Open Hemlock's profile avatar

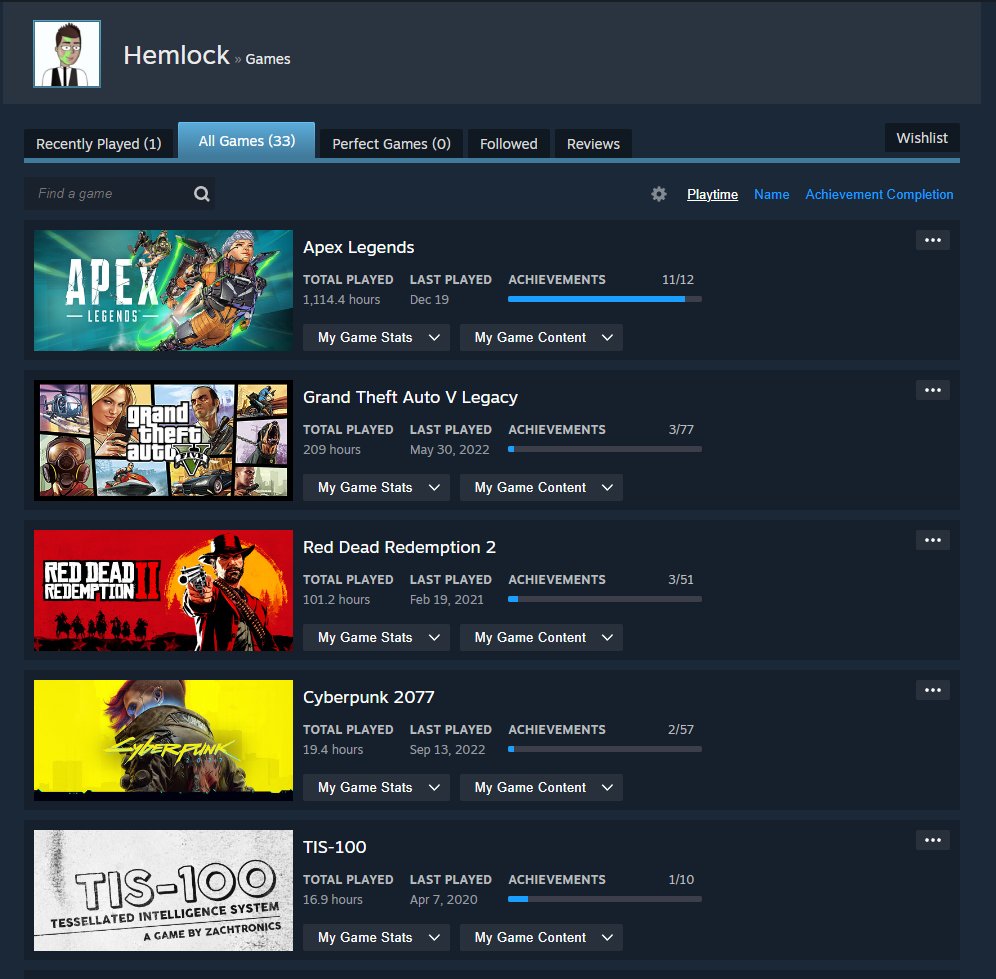coord(67,54)
